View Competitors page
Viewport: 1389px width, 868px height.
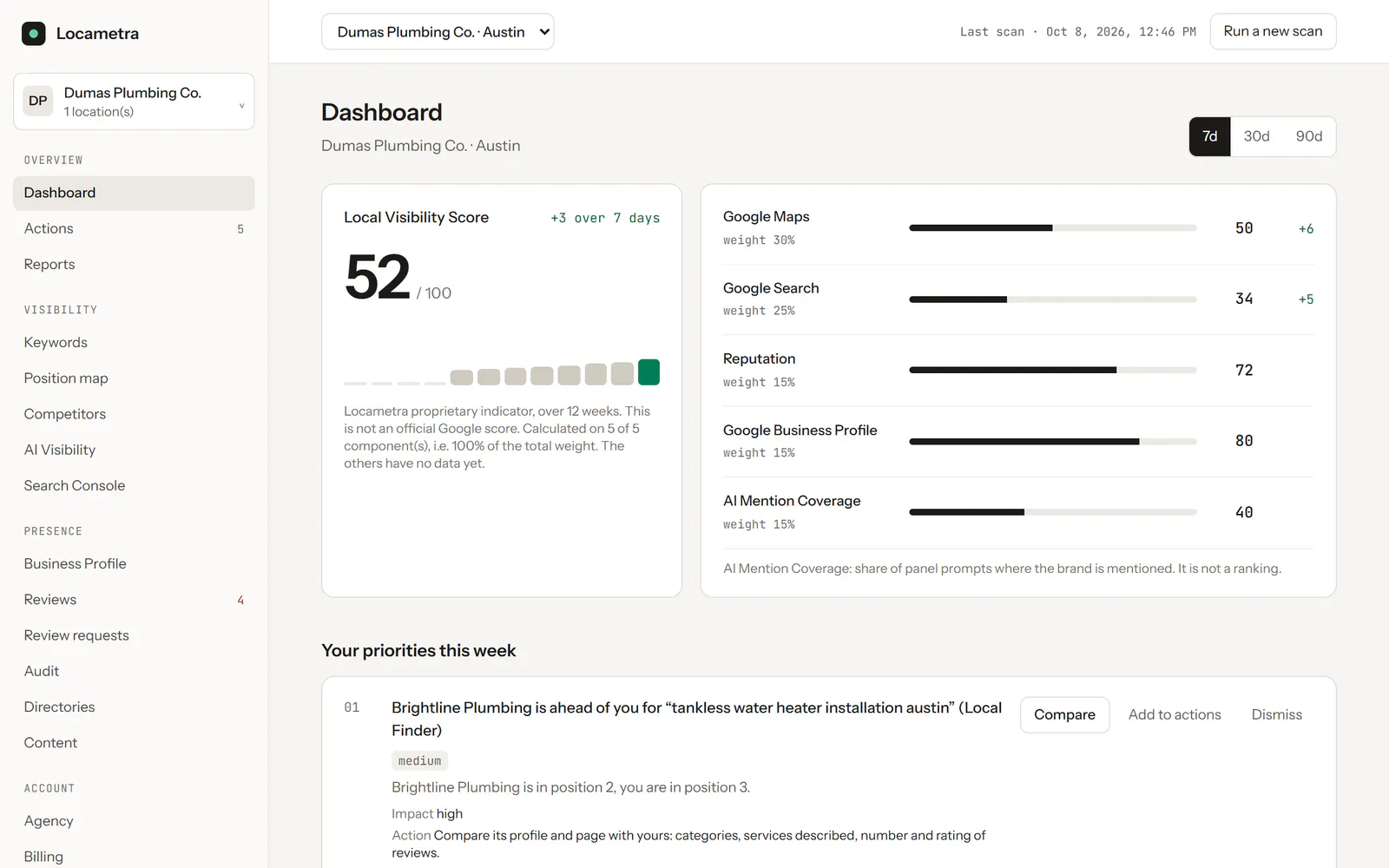(x=134, y=414)
